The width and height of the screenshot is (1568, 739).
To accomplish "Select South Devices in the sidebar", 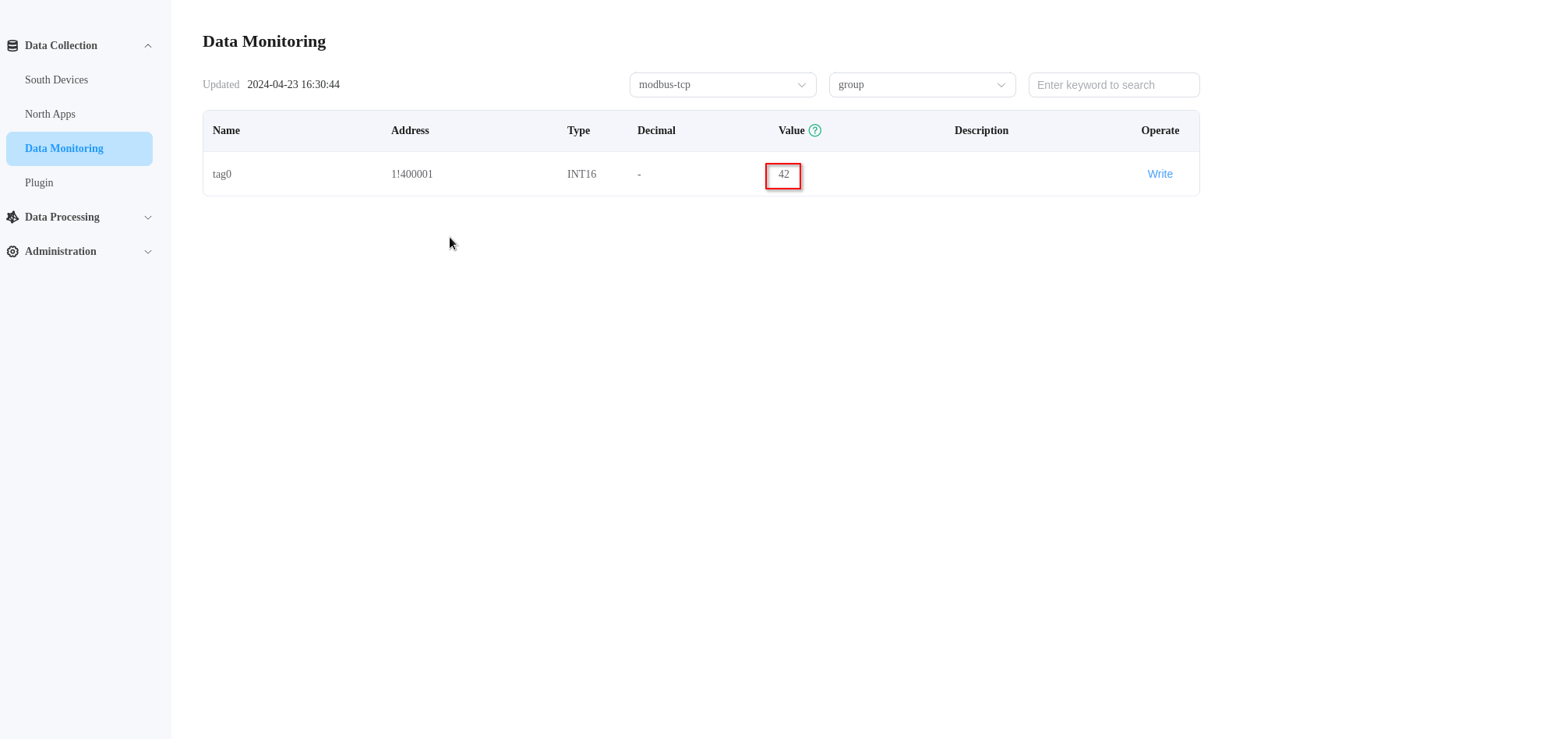I will 56,80.
